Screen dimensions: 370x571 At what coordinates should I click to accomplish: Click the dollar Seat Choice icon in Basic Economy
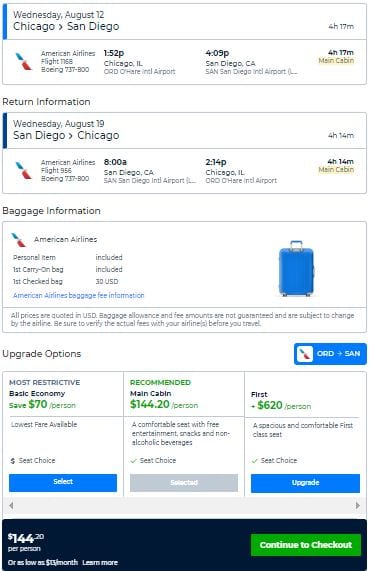pos(13,461)
